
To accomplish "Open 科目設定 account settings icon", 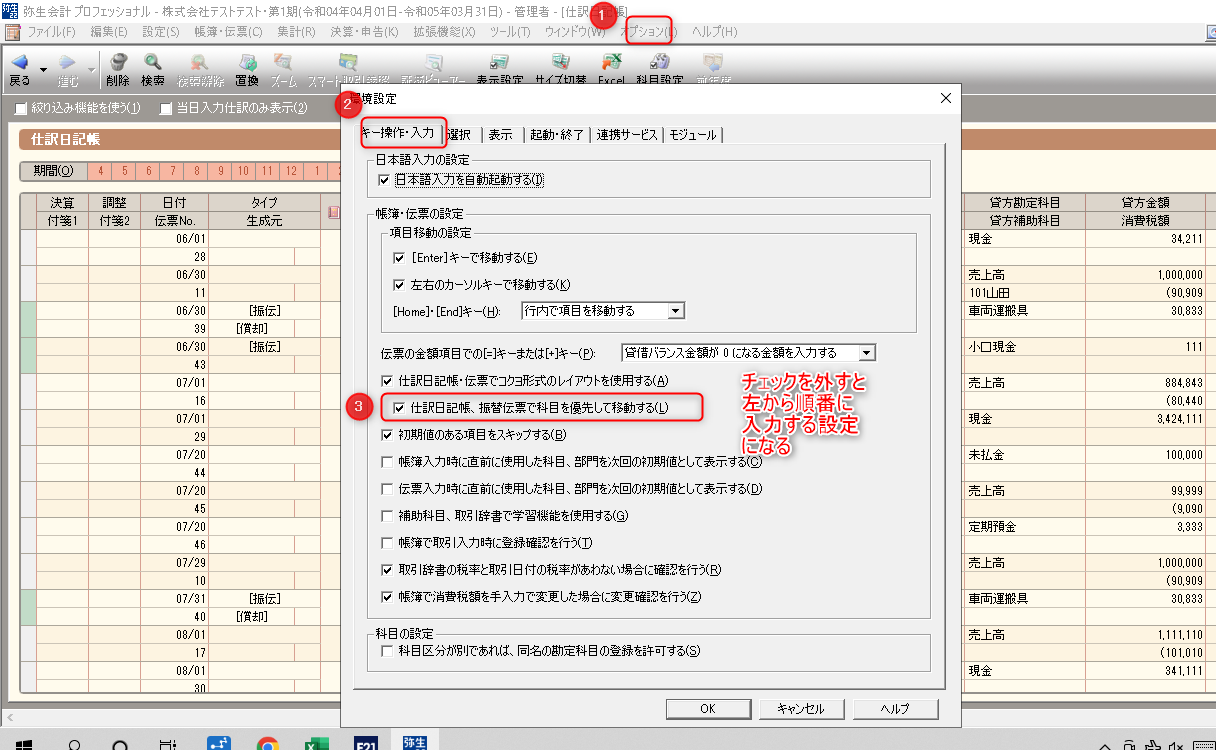I will click(660, 69).
